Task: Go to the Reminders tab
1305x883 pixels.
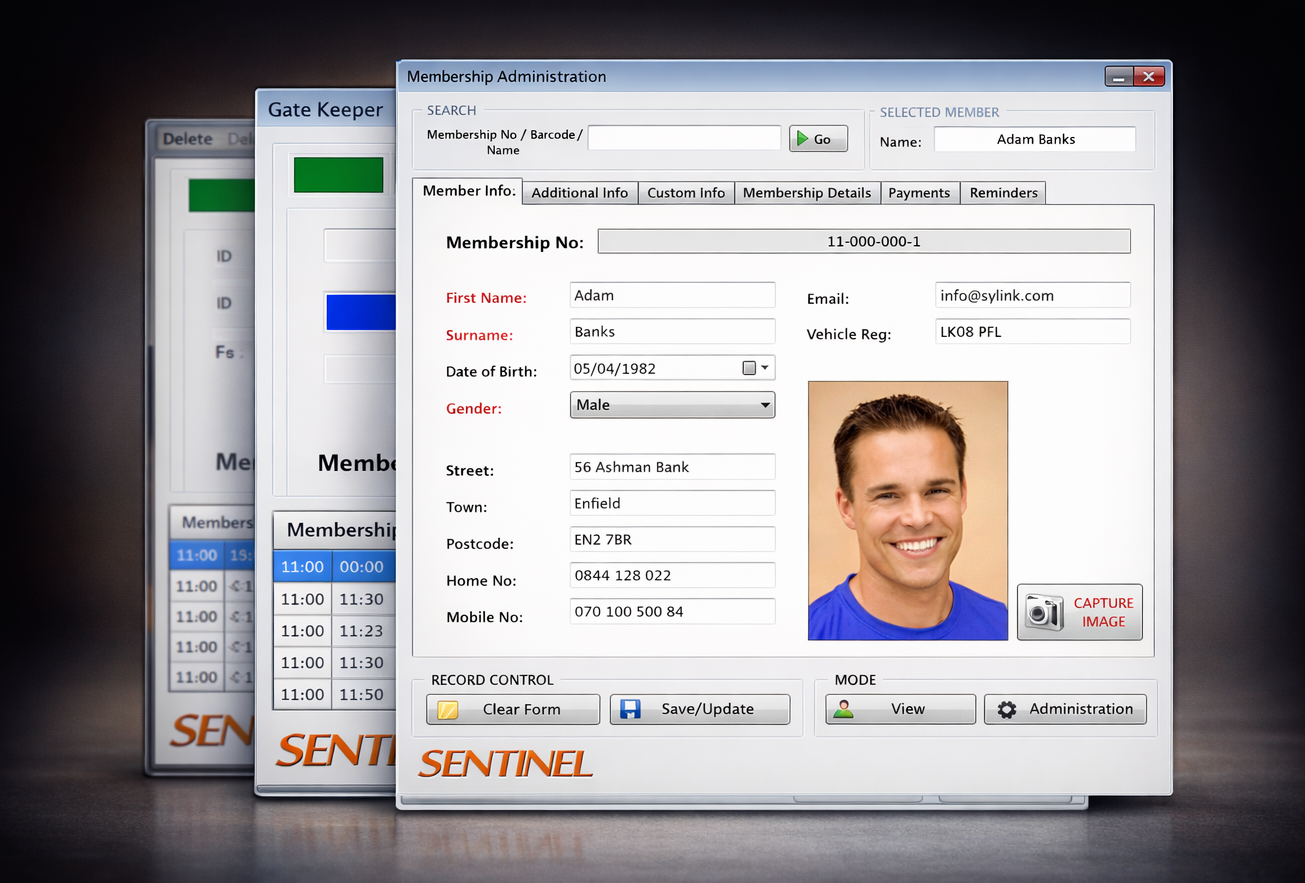Action: tap(1003, 193)
